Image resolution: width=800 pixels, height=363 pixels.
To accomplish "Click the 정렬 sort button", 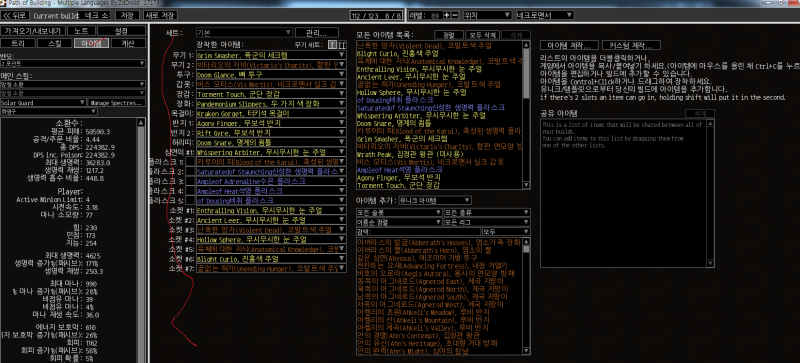I will click(x=448, y=35).
